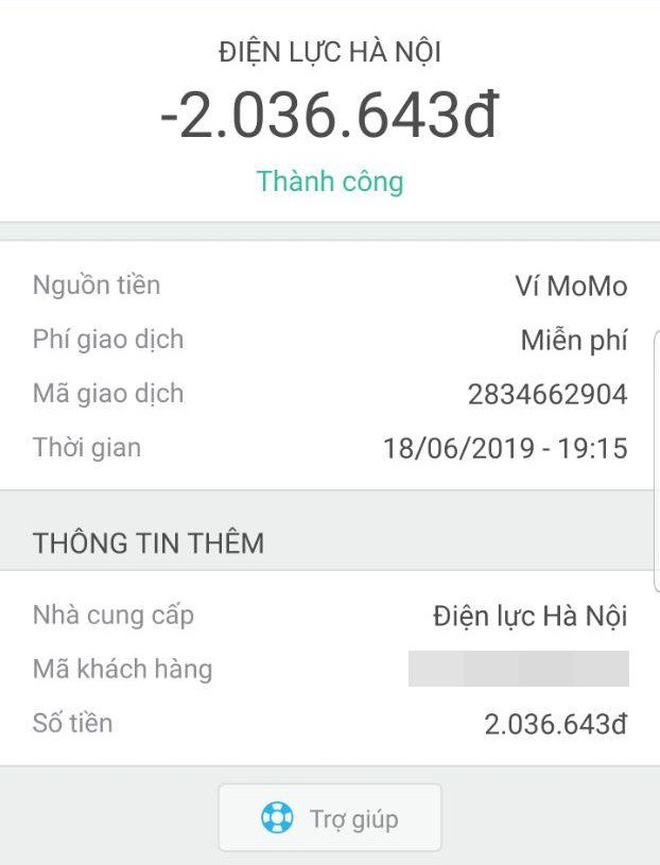Click the Phí giao dịch label
The image size is (660, 865).
[x=108, y=340]
